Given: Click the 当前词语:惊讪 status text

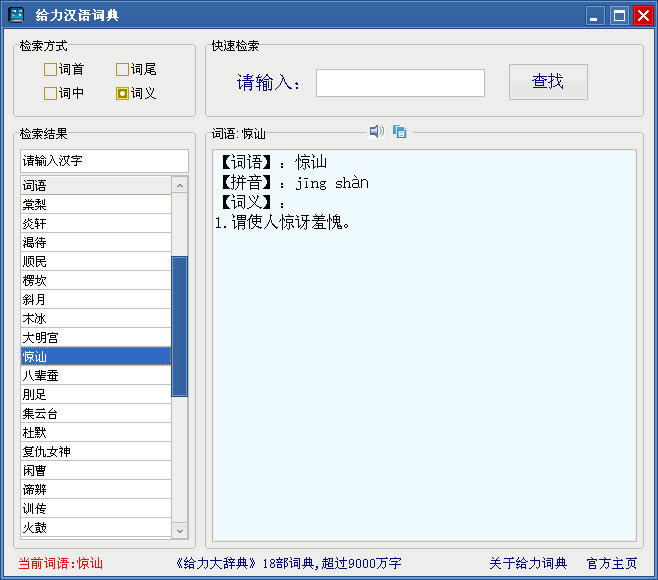Looking at the screenshot, I should (60, 563).
